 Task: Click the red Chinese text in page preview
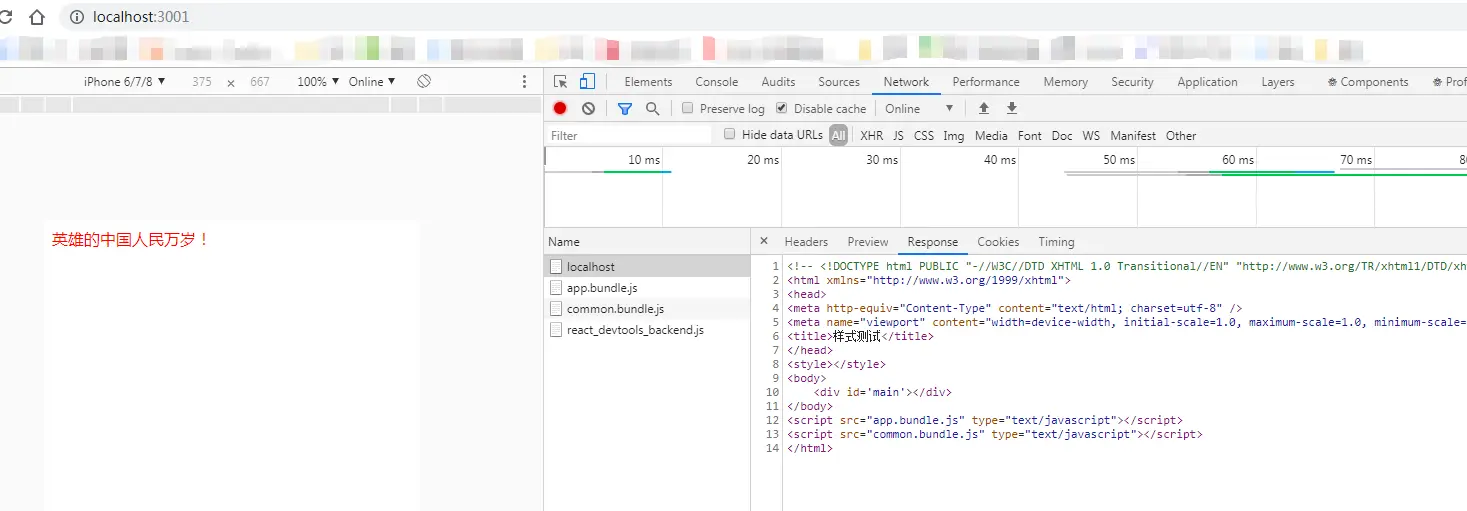pyautogui.click(x=131, y=240)
